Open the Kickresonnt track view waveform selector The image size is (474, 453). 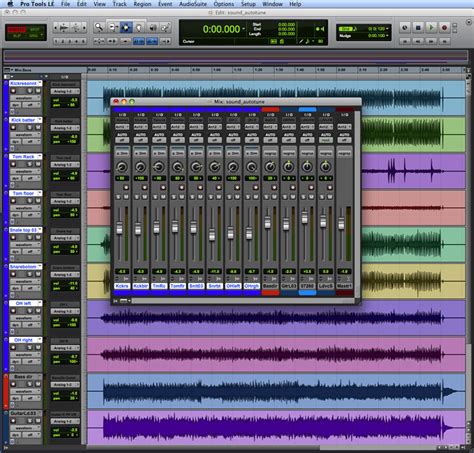click(25, 98)
